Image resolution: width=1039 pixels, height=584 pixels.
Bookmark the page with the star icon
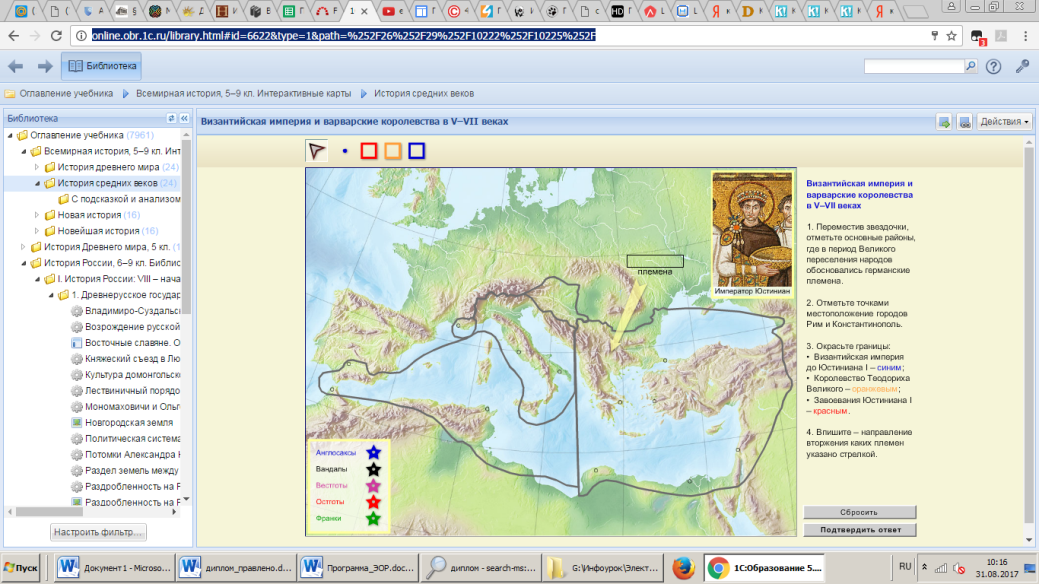(x=952, y=36)
